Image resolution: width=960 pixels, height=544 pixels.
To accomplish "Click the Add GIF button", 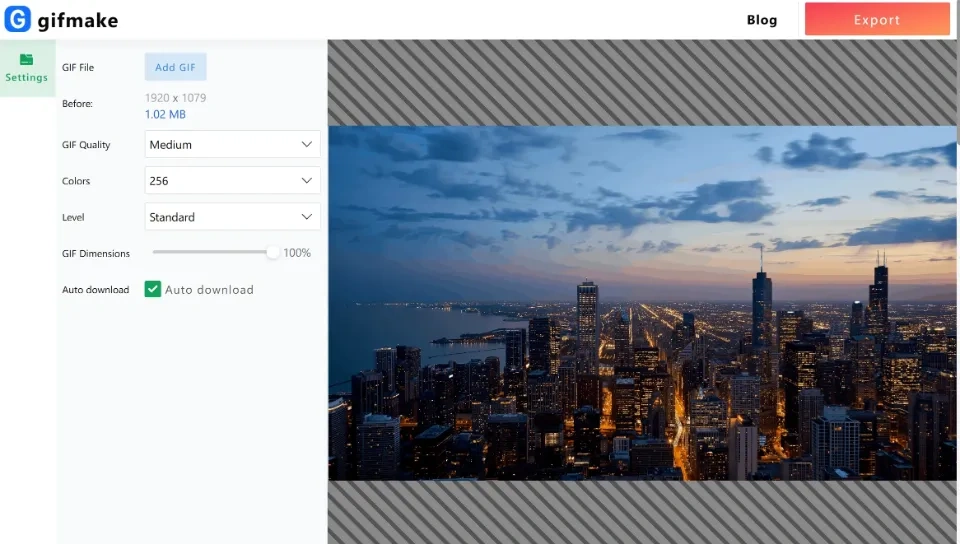I will point(175,67).
